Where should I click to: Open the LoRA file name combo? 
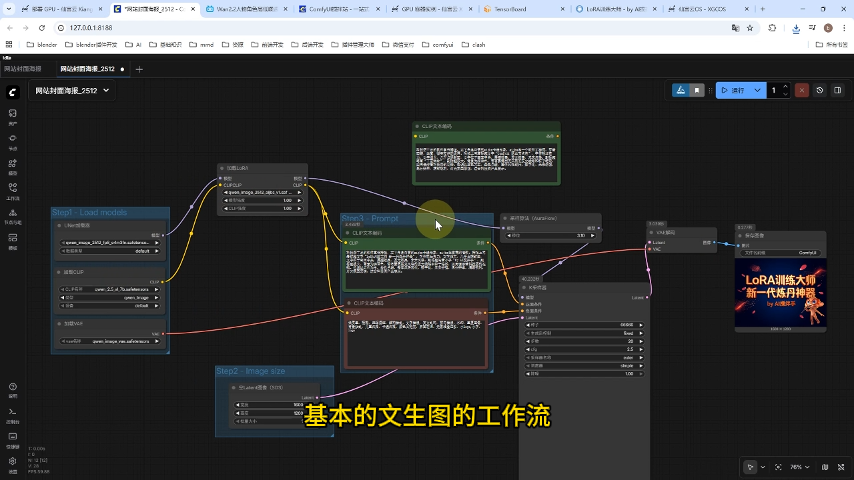(x=263, y=192)
